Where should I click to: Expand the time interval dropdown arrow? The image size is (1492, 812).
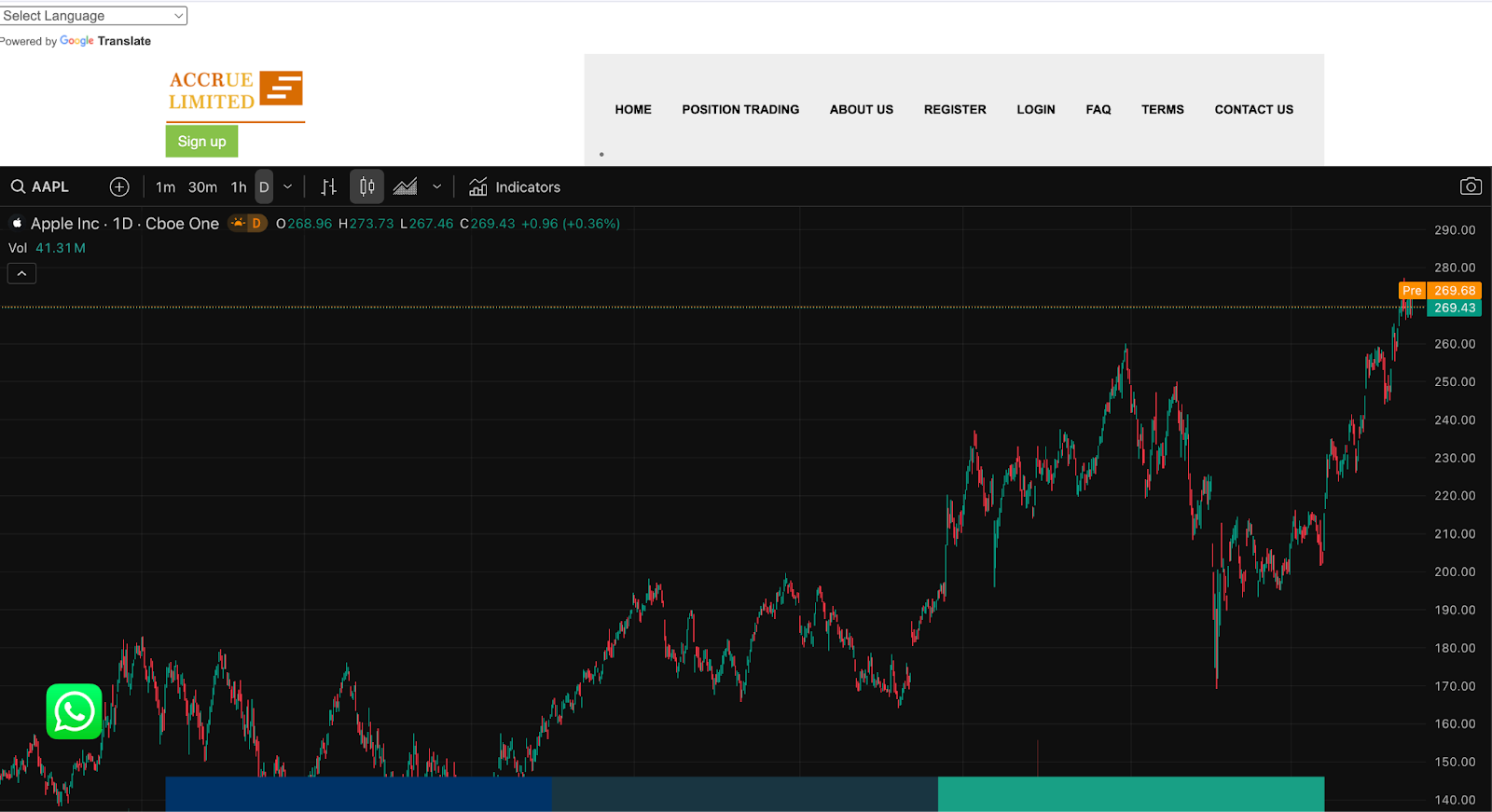pos(287,187)
